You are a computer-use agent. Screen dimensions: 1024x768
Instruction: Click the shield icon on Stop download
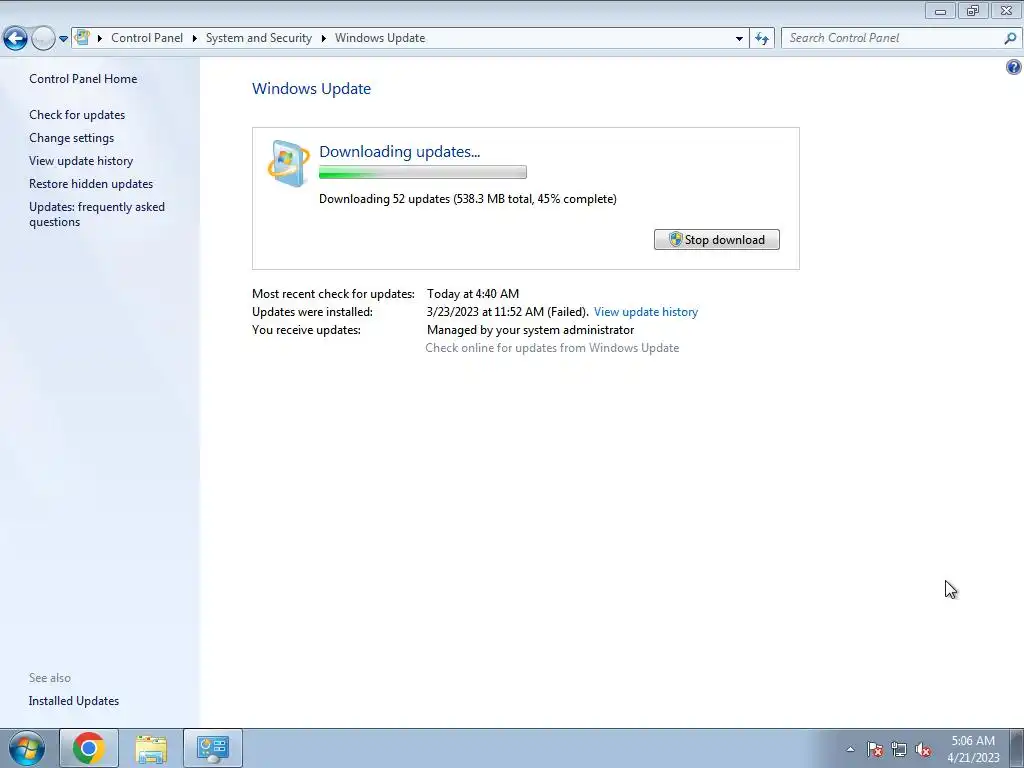click(676, 240)
